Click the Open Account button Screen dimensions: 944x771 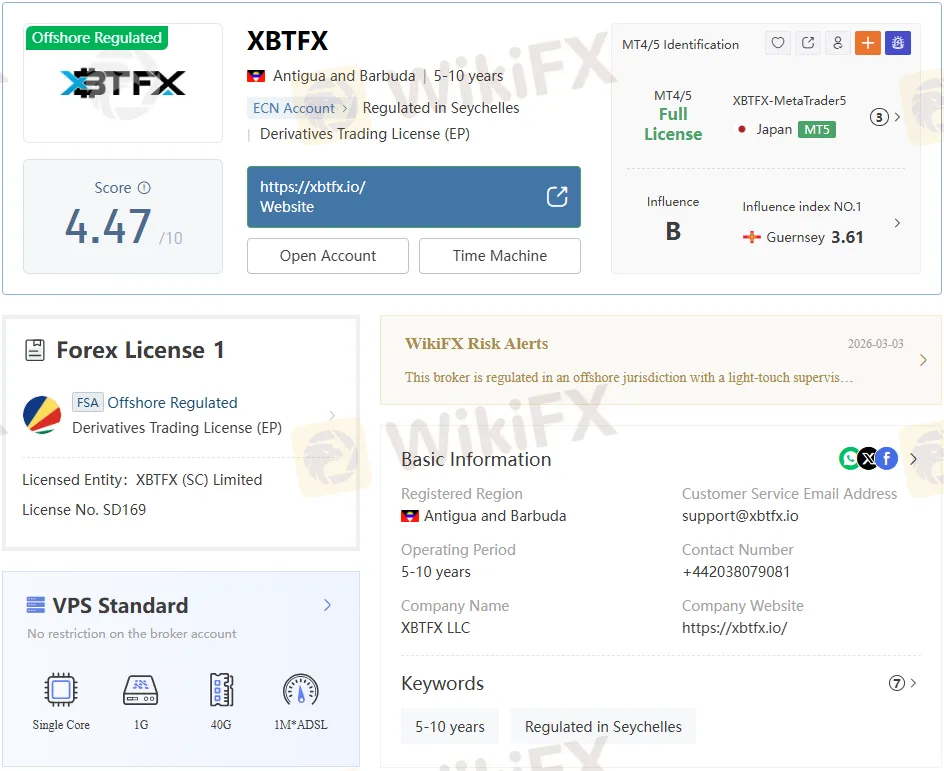point(328,256)
